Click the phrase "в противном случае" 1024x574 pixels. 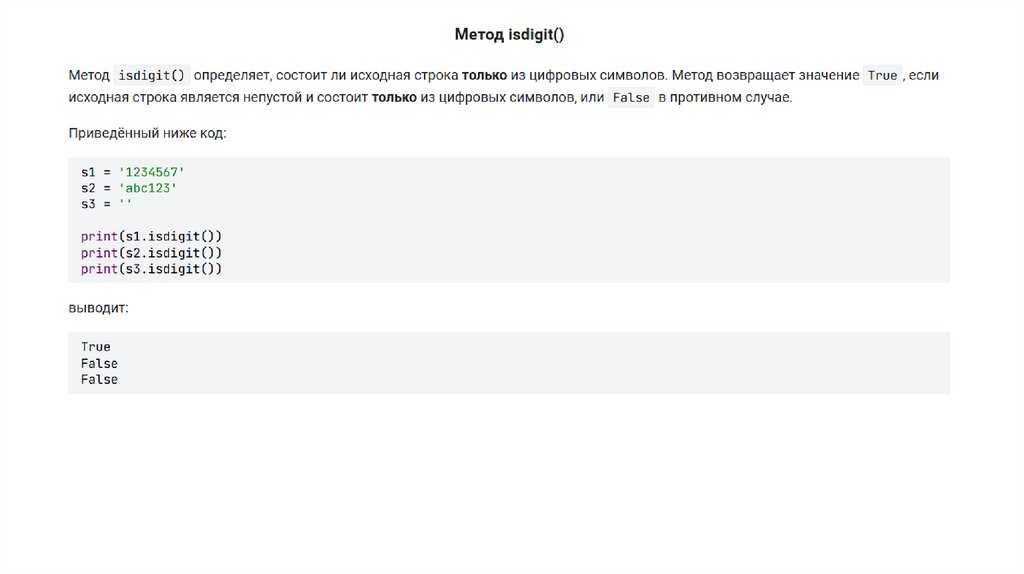click(725, 98)
